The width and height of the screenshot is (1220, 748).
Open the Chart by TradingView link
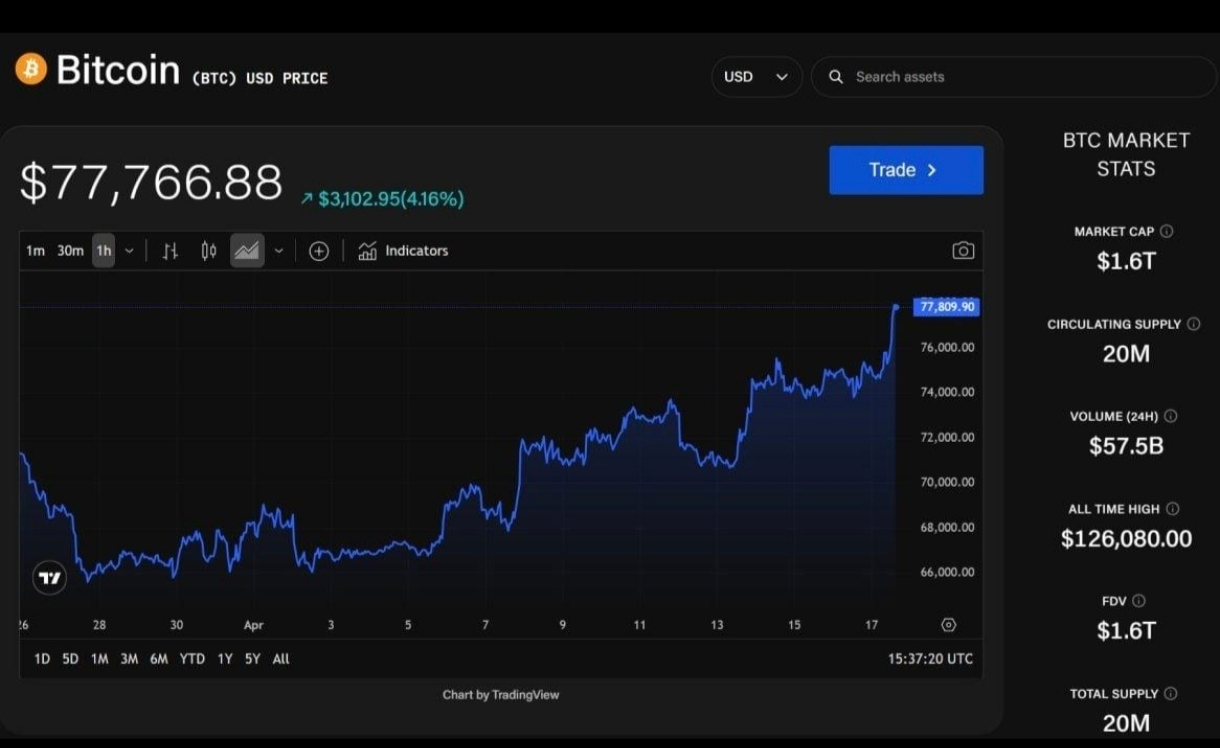click(x=501, y=694)
